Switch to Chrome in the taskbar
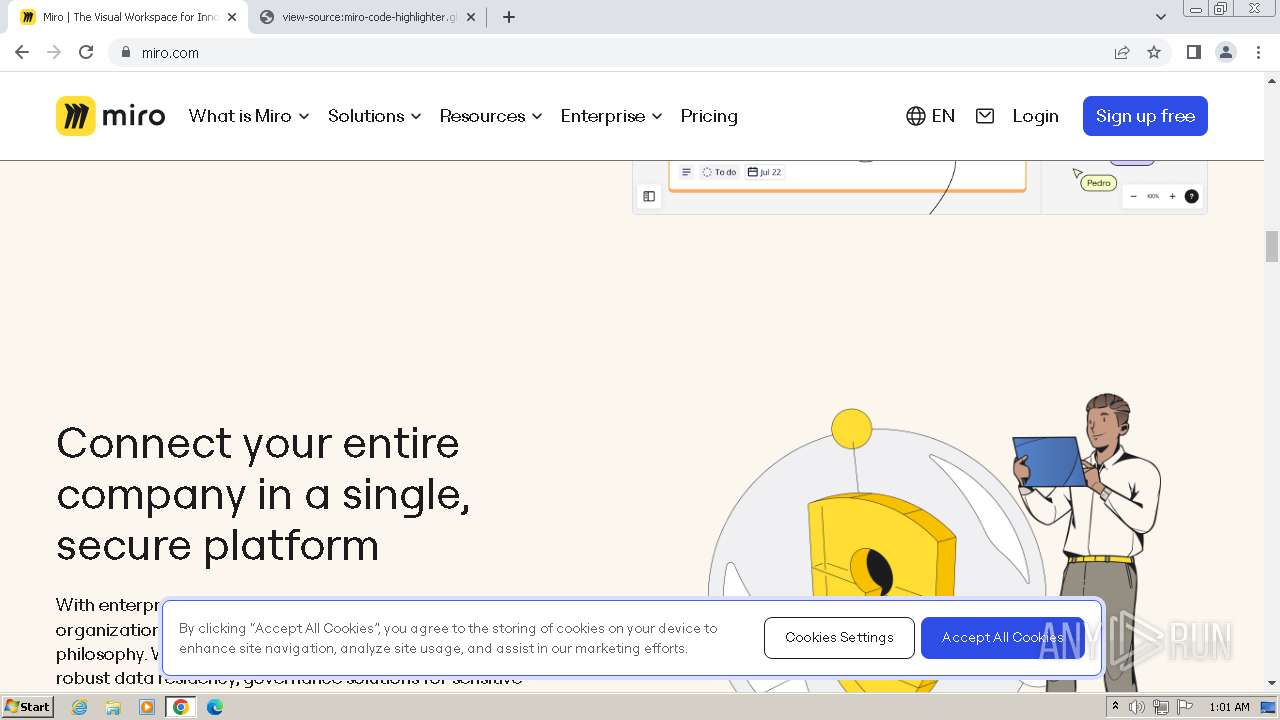This screenshot has height=720, width=1280. pyautogui.click(x=181, y=707)
